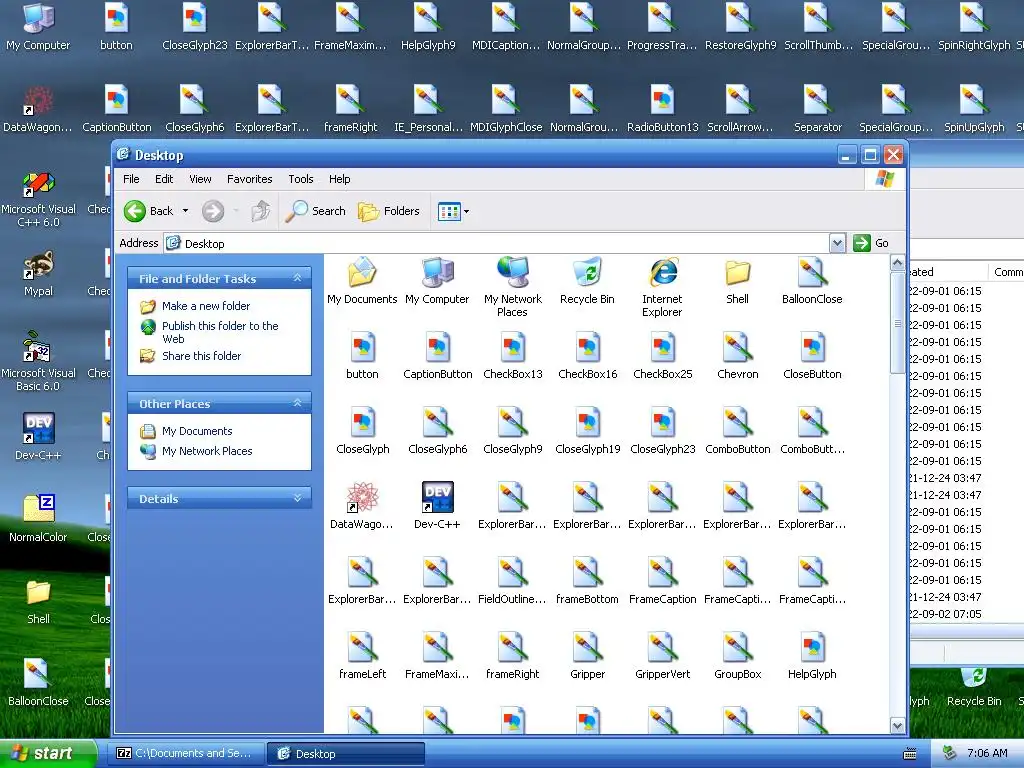The height and width of the screenshot is (768, 1024).
Task: Select GripperVert file icon
Action: pos(662,656)
